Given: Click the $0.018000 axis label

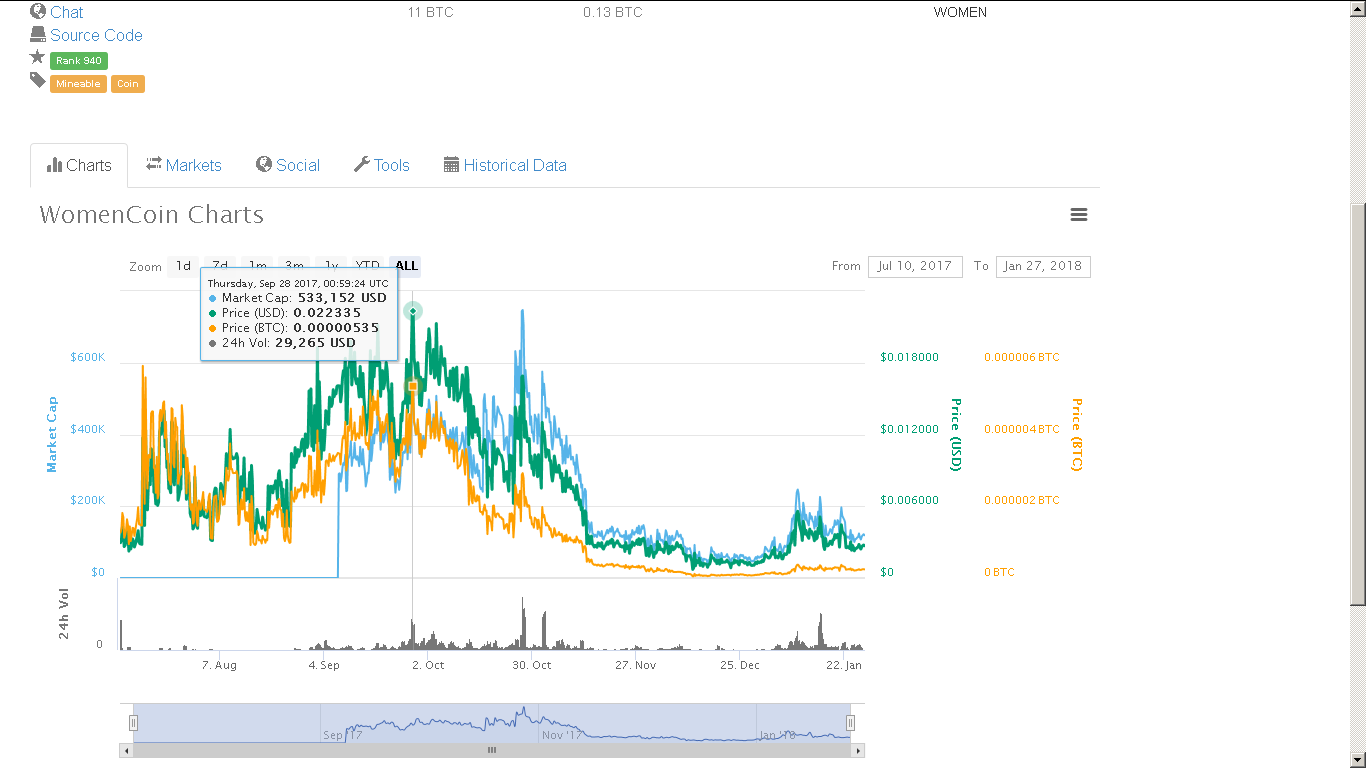Looking at the screenshot, I should tap(909, 357).
